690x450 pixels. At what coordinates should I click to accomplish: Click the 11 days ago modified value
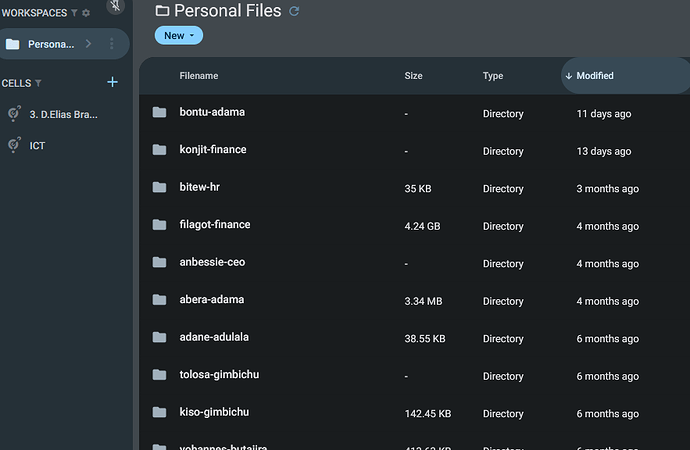604,114
